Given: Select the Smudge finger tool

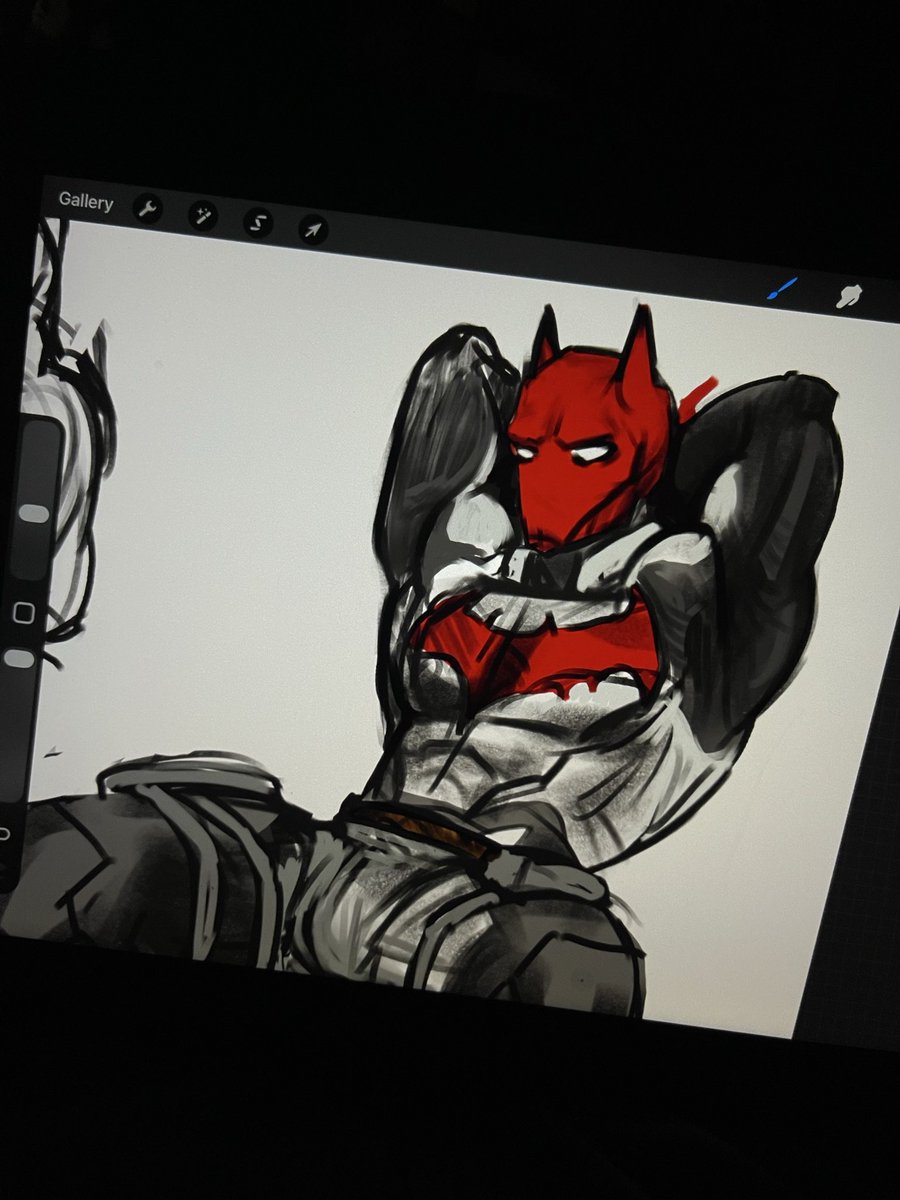Looking at the screenshot, I should (x=850, y=296).
